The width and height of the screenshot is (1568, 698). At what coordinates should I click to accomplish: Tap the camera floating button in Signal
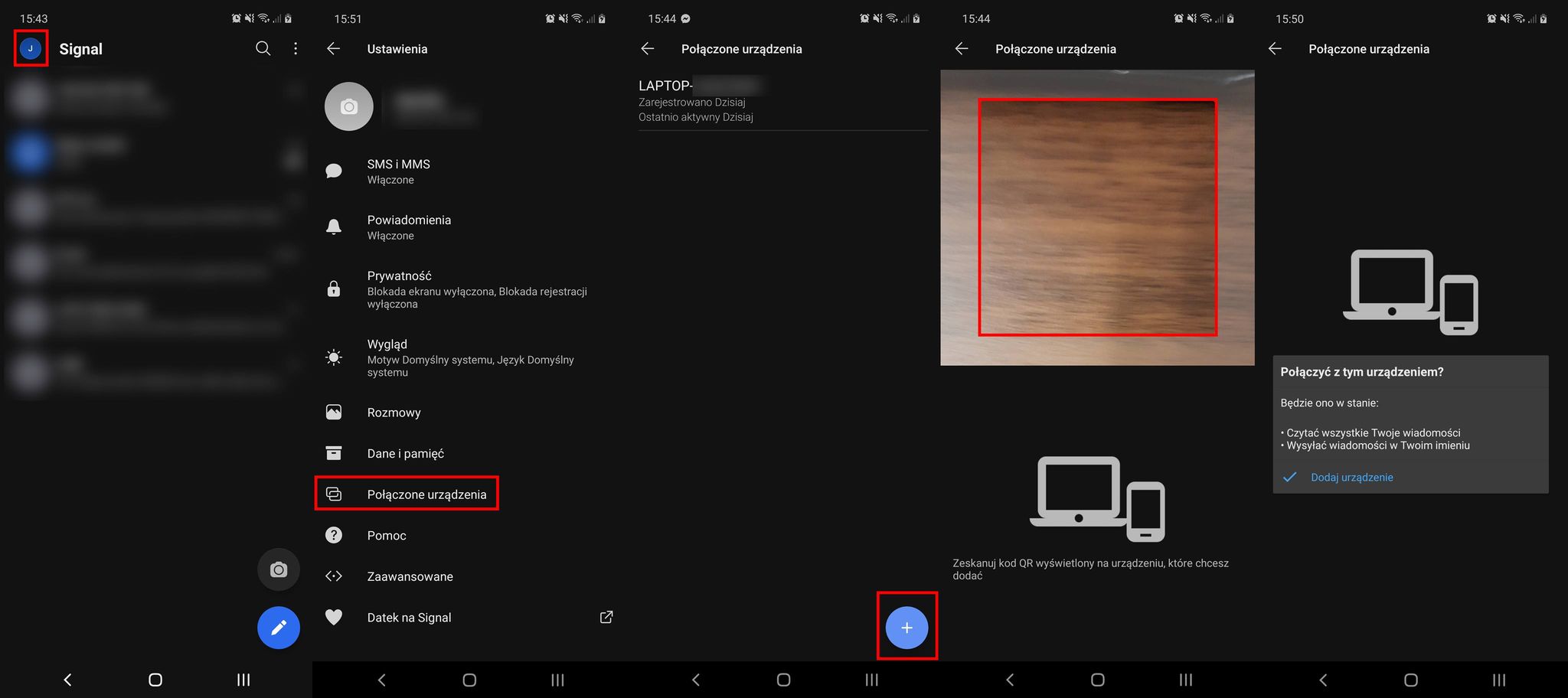[x=279, y=569]
